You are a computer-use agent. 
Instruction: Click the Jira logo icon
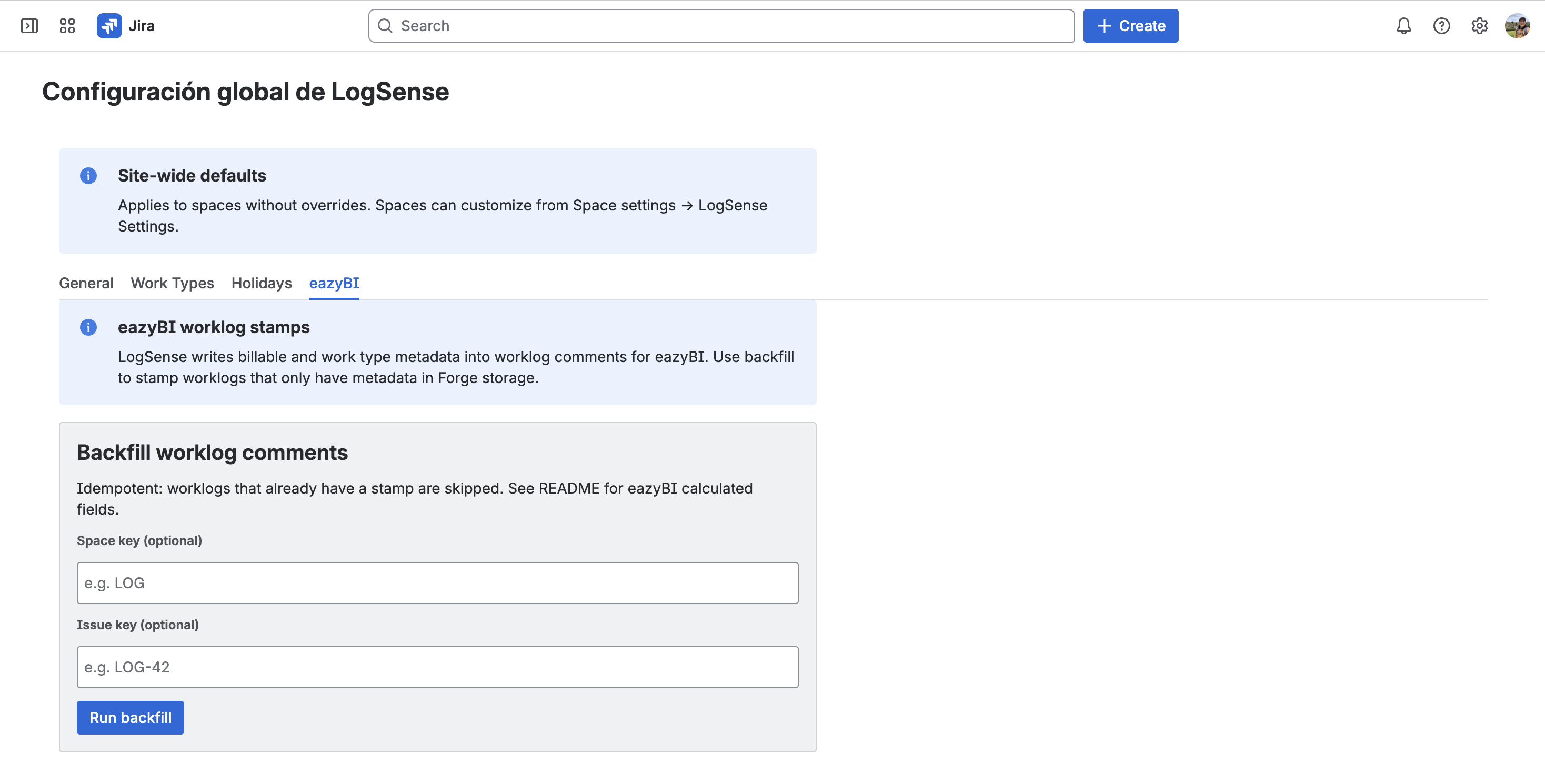point(109,26)
